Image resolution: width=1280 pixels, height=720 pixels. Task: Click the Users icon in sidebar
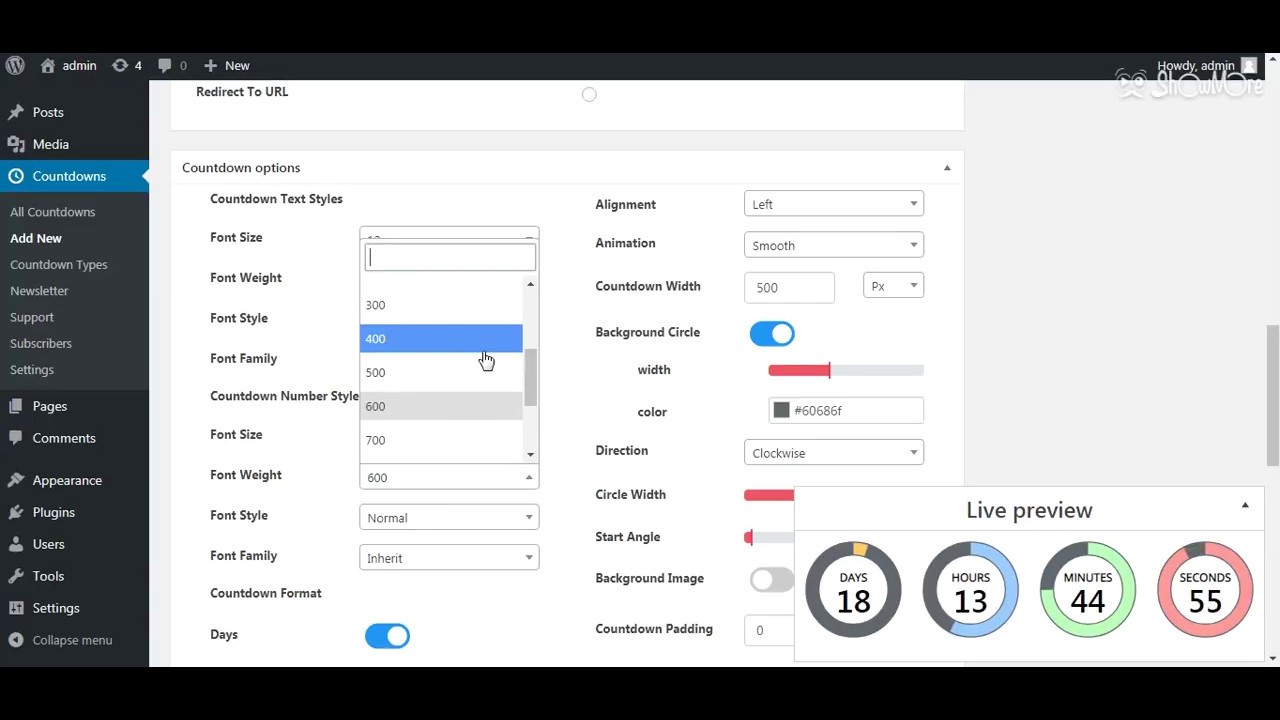click(16, 544)
